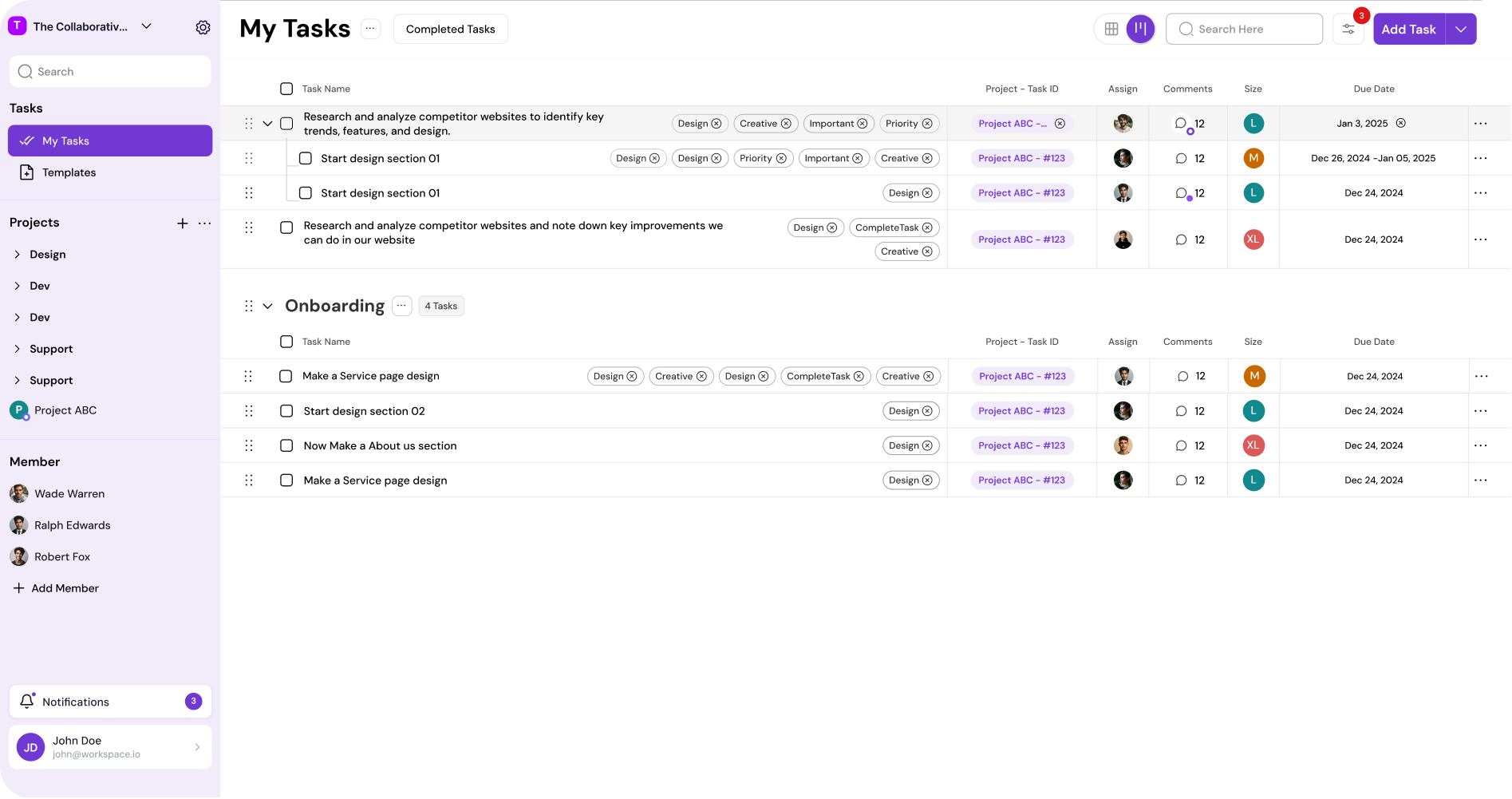Click the Add Task button
1512x799 pixels.
(1408, 30)
